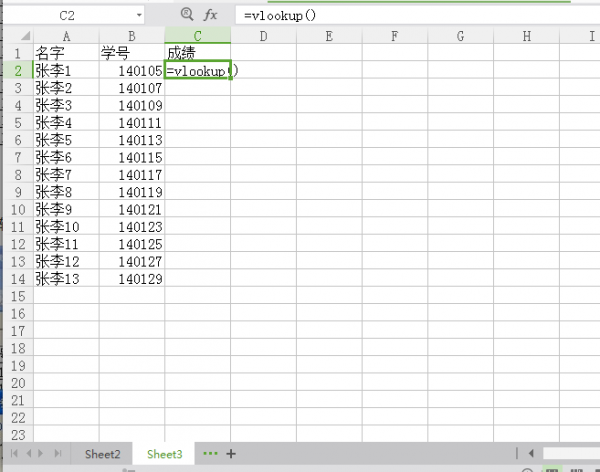Go to first sheet navigation arrow
The height and width of the screenshot is (472, 600).
click(13, 453)
